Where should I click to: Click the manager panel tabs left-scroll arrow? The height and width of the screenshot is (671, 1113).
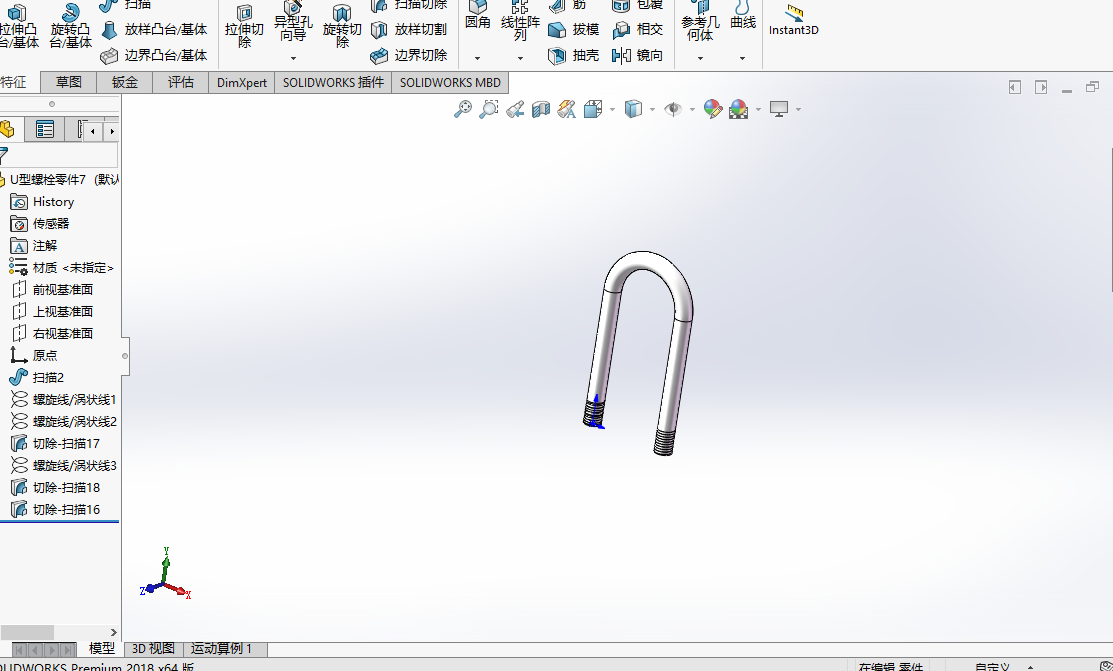tap(93, 131)
